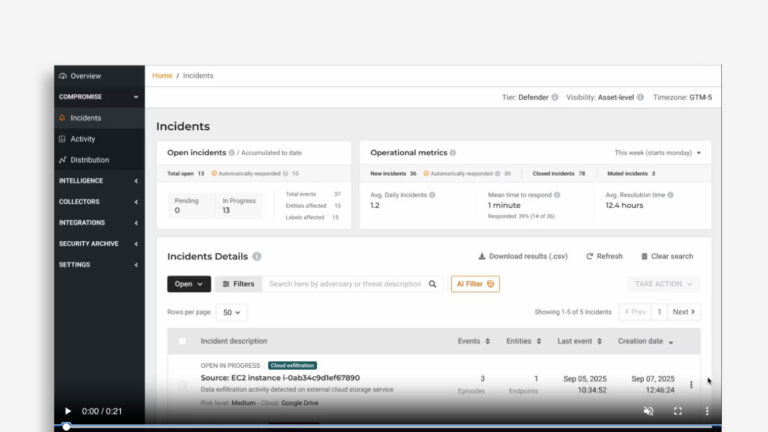
Task: Check the EC2 instance incident checkbox
Action: click(x=182, y=384)
